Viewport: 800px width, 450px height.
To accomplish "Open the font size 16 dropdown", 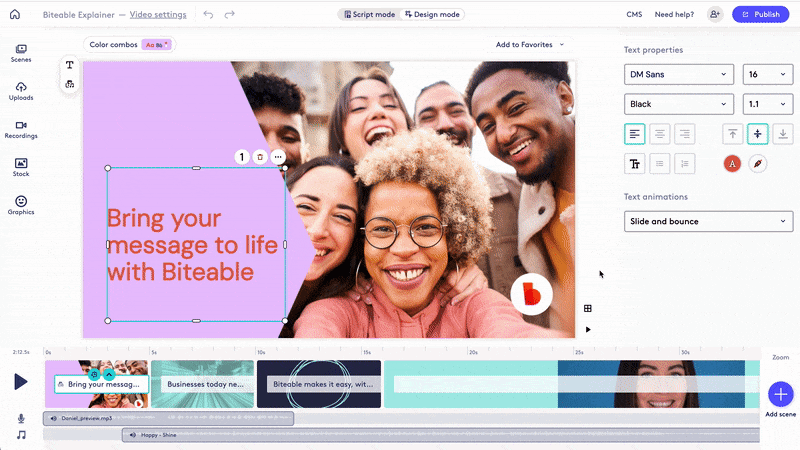I will pos(768,74).
